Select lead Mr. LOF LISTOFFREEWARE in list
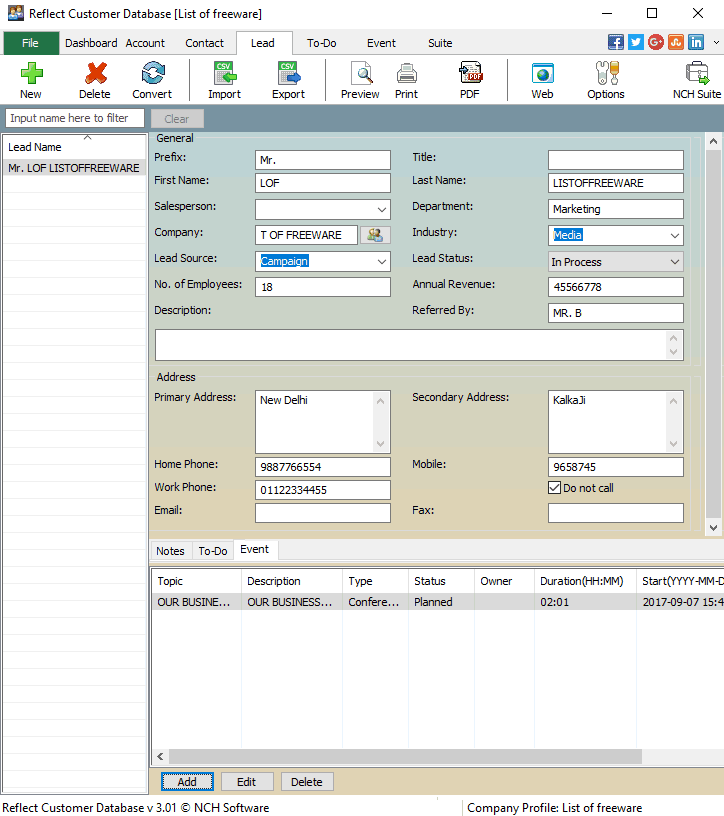The height and width of the screenshot is (816, 724). [x=74, y=168]
